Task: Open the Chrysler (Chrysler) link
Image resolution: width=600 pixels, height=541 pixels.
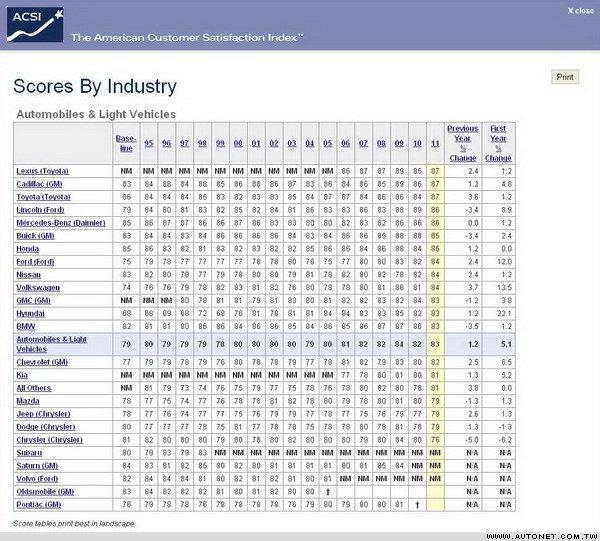Action: pos(49,440)
